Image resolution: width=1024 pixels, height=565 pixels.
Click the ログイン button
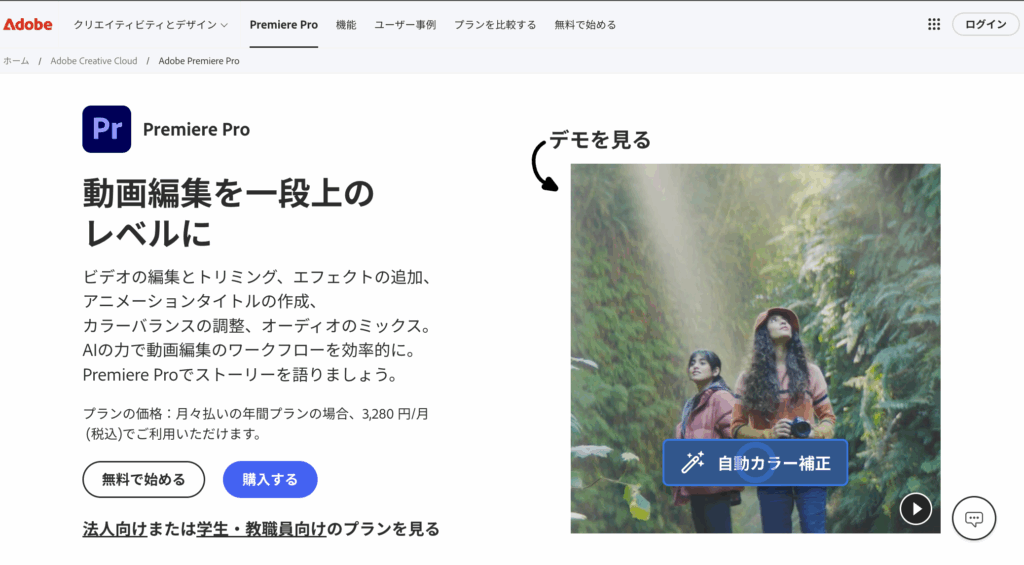click(985, 24)
